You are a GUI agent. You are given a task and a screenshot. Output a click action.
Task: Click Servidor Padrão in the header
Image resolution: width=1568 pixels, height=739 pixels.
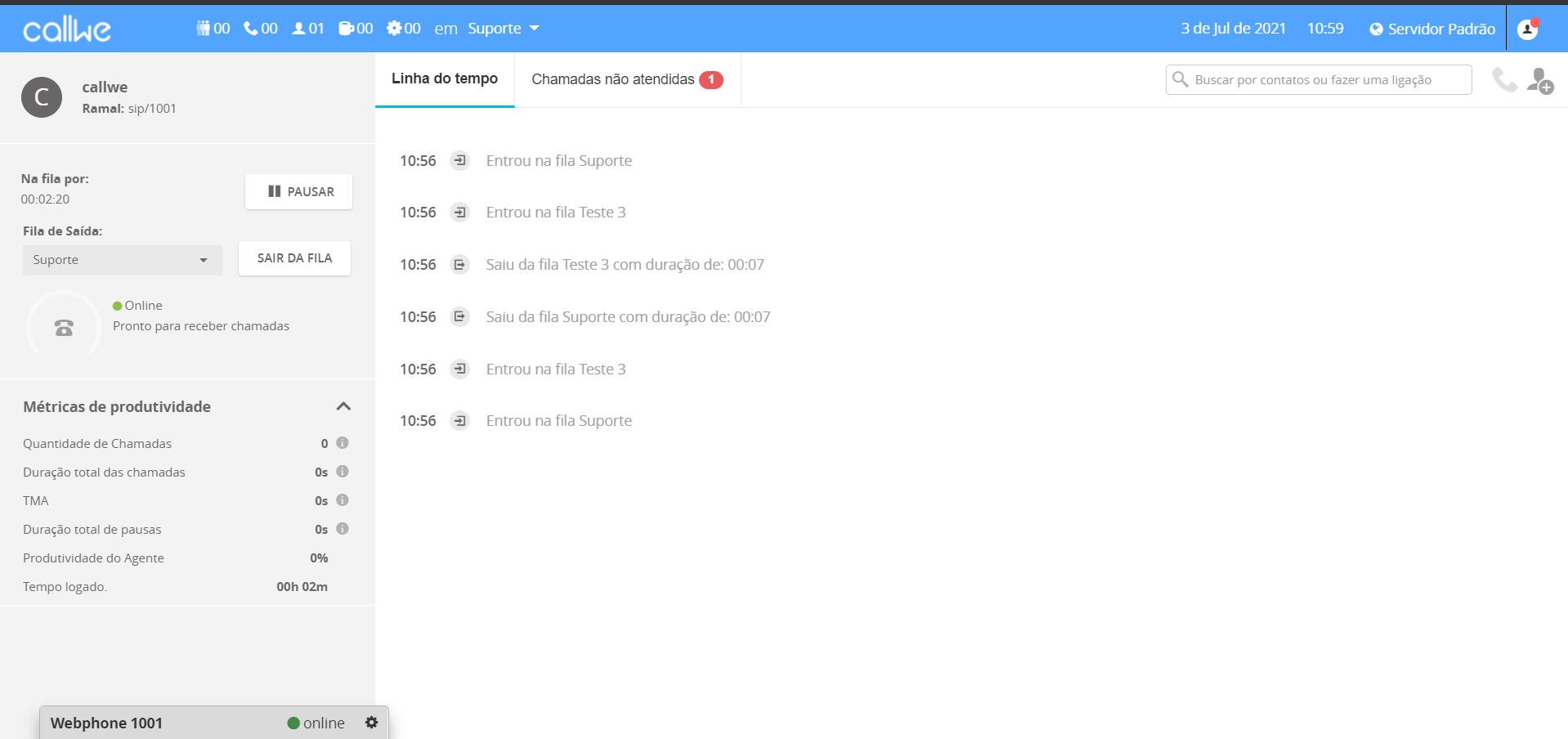coord(1432,29)
